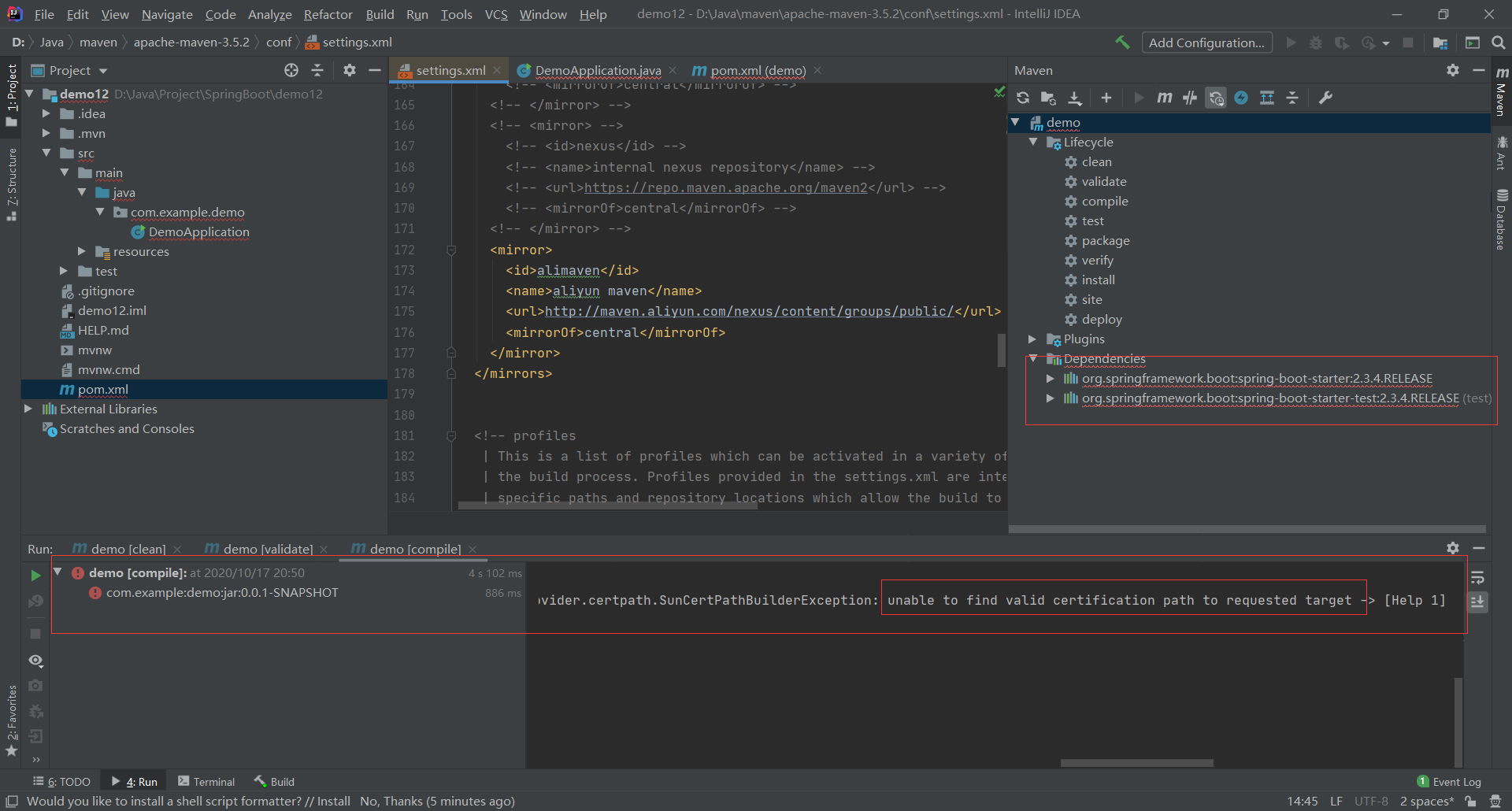Screen dimensions: 1512x811
Task: Open demo [validate] run tab
Action: point(268,549)
